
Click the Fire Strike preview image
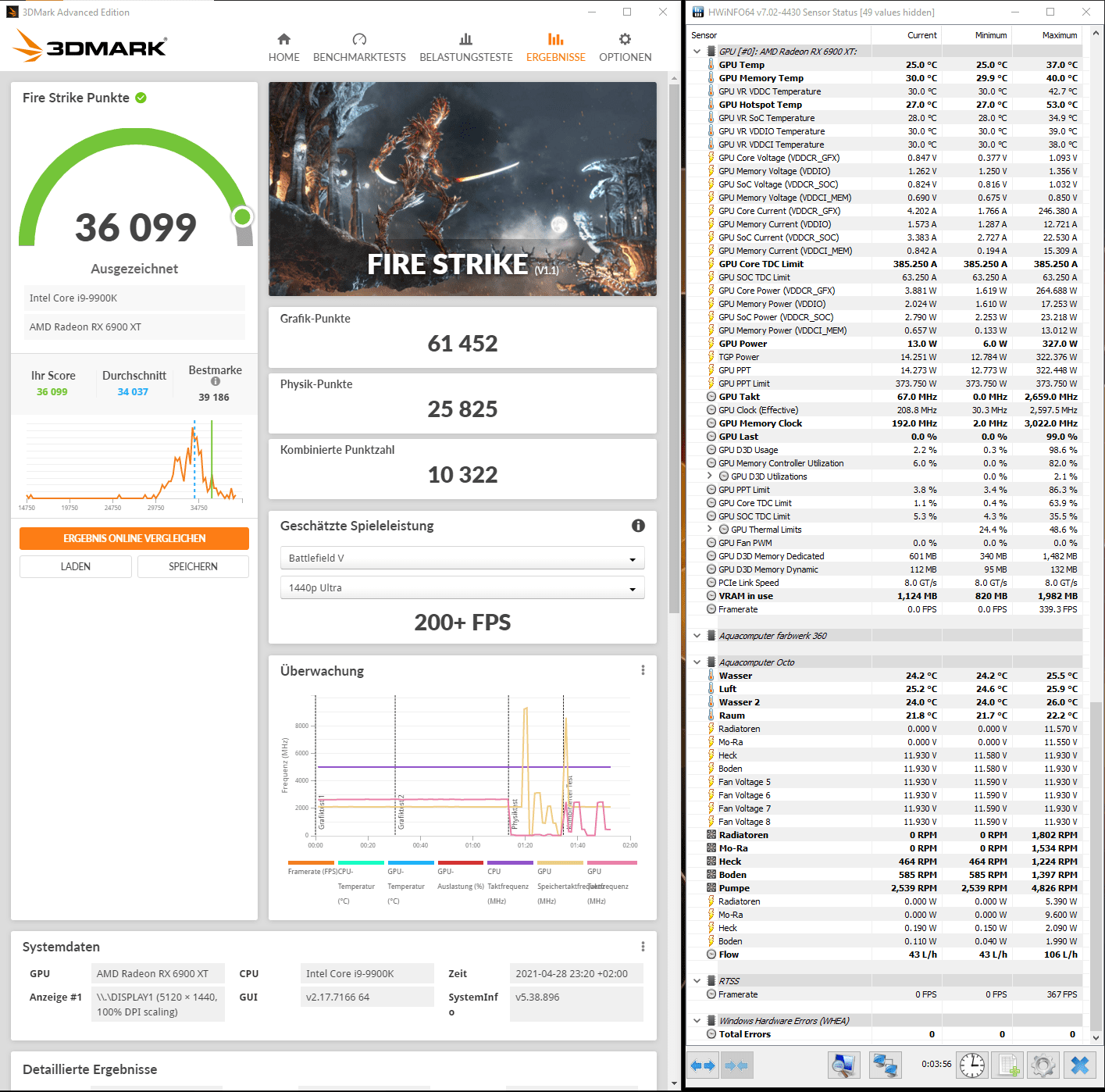[462, 189]
